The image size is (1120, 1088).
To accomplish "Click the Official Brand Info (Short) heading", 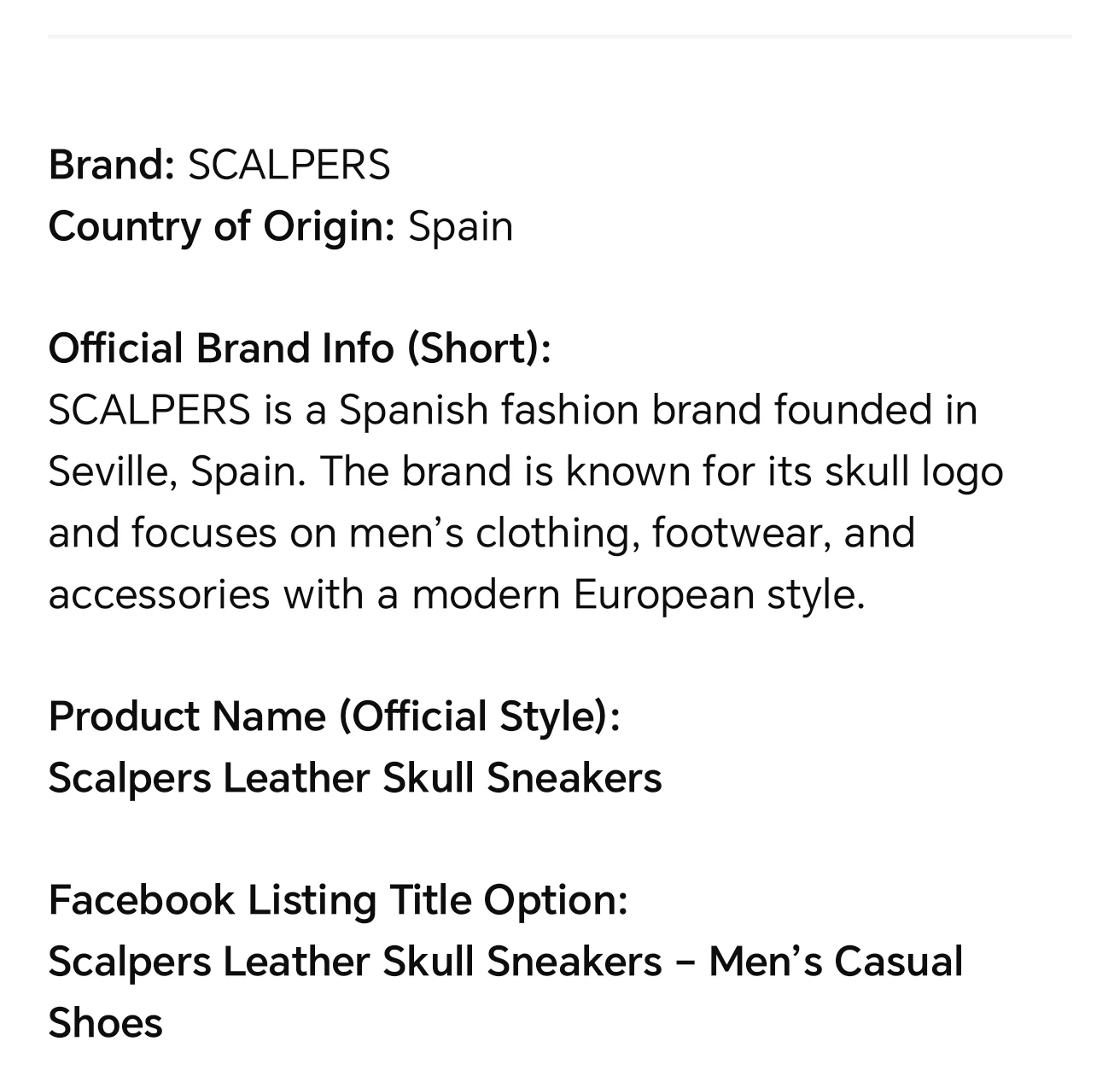I will click(x=300, y=348).
